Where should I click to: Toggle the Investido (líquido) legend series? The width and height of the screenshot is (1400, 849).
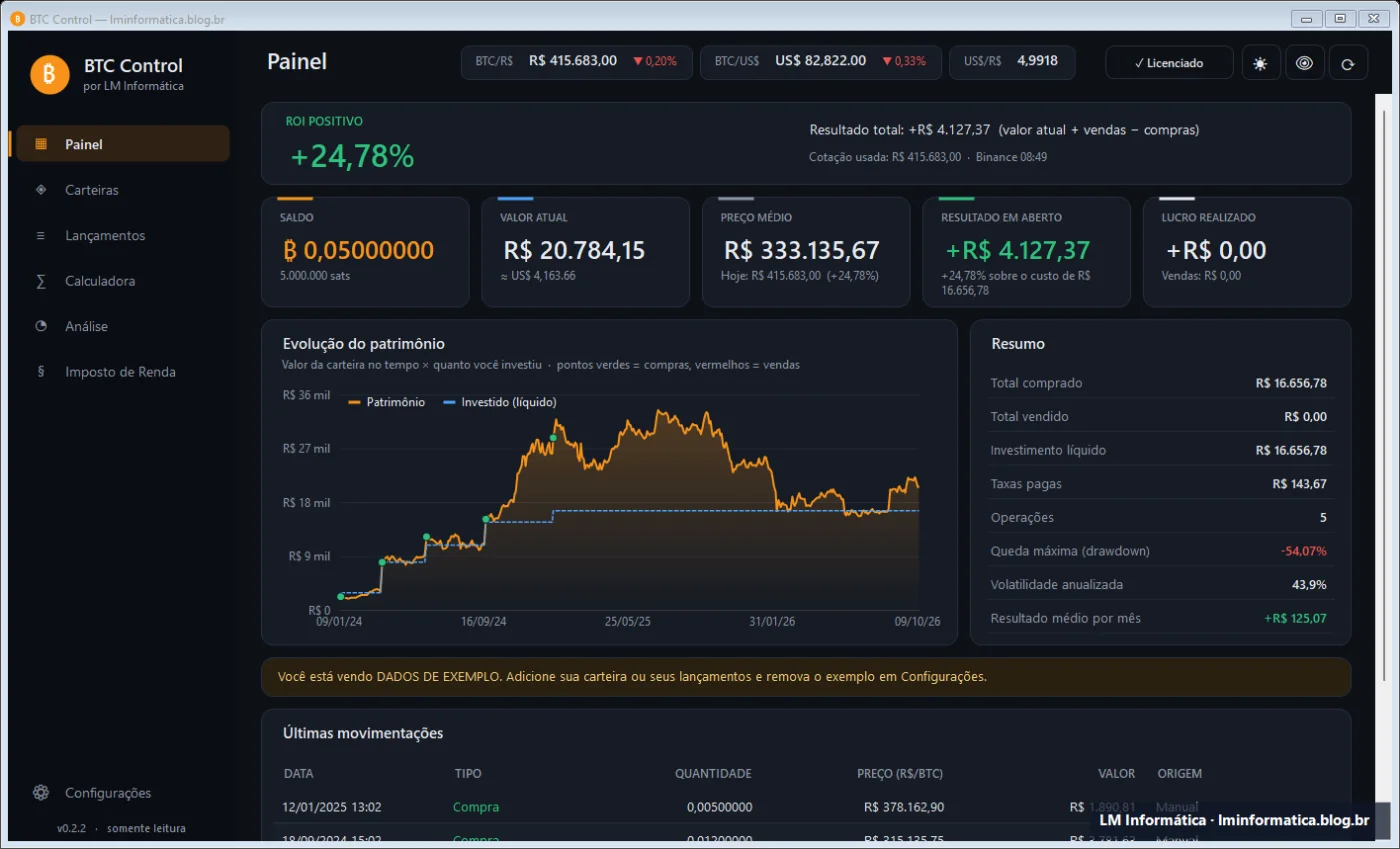click(499, 402)
